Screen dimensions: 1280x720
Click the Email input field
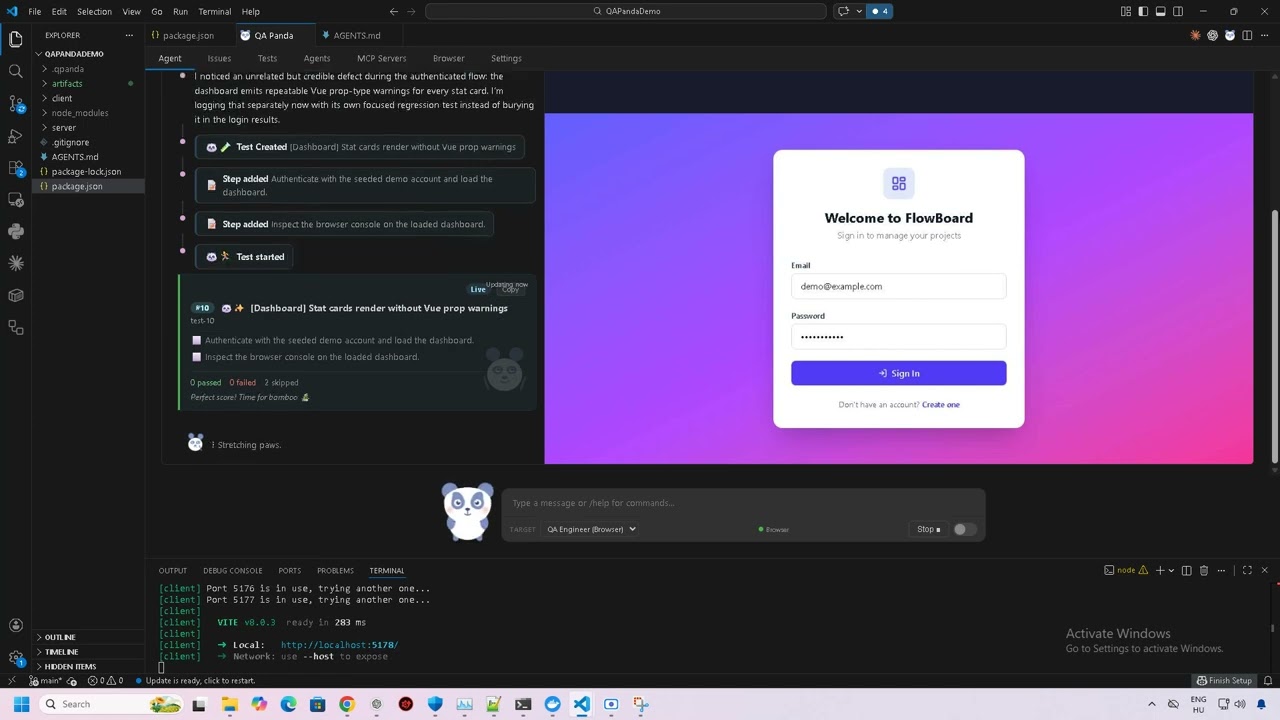point(898,286)
